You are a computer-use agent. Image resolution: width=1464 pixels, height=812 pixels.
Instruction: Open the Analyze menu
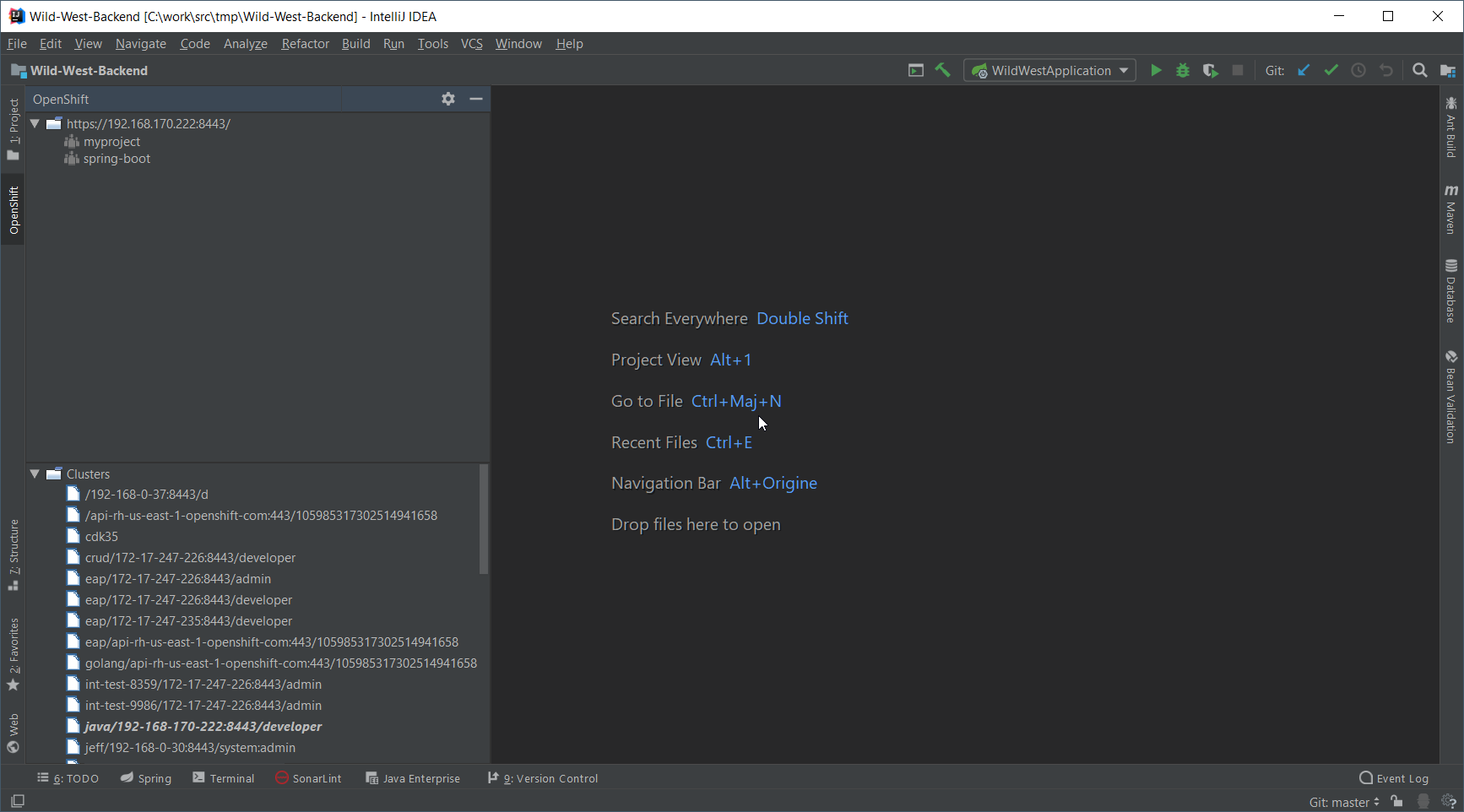[245, 44]
